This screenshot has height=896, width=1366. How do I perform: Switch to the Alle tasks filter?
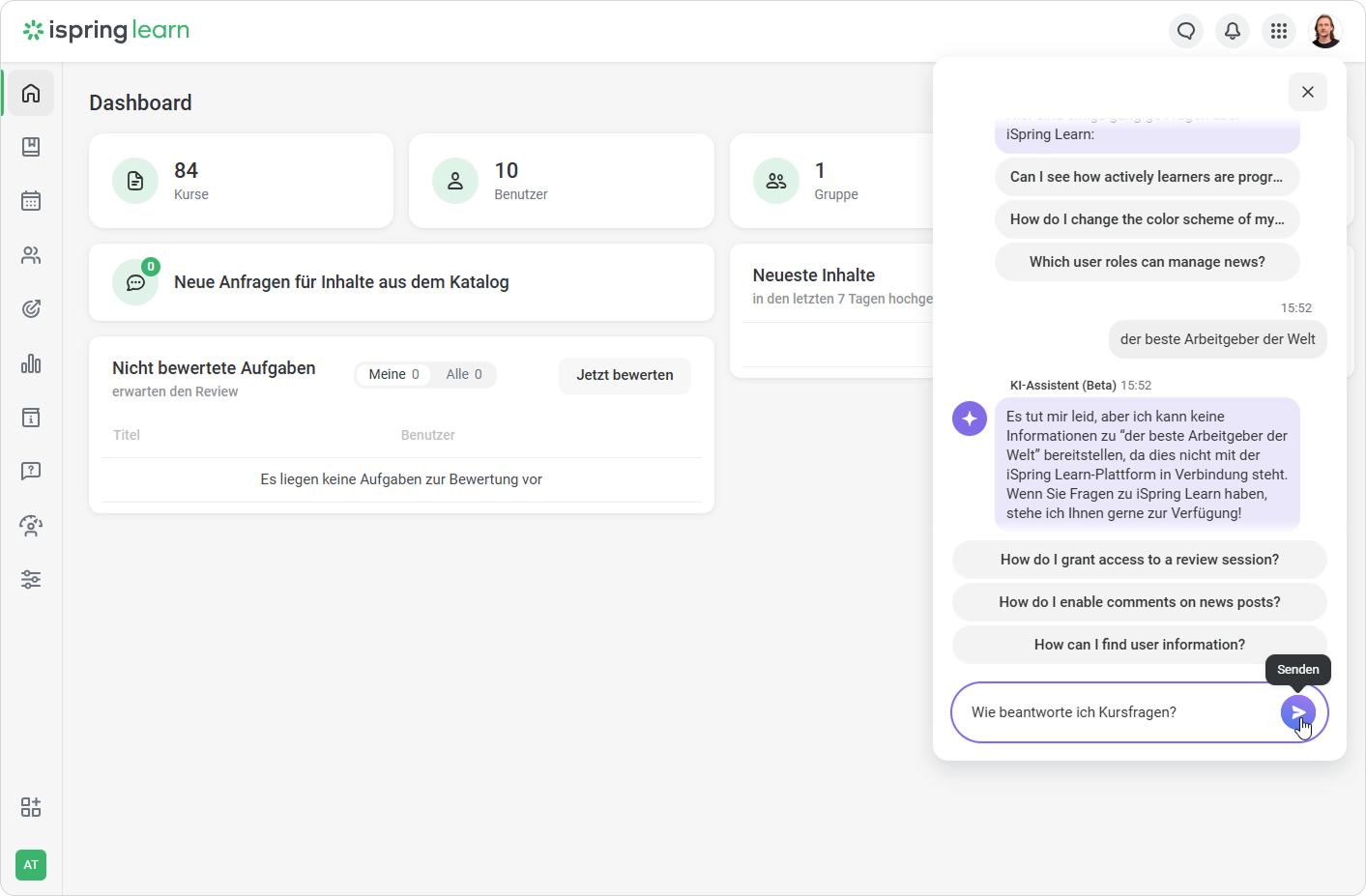click(463, 375)
